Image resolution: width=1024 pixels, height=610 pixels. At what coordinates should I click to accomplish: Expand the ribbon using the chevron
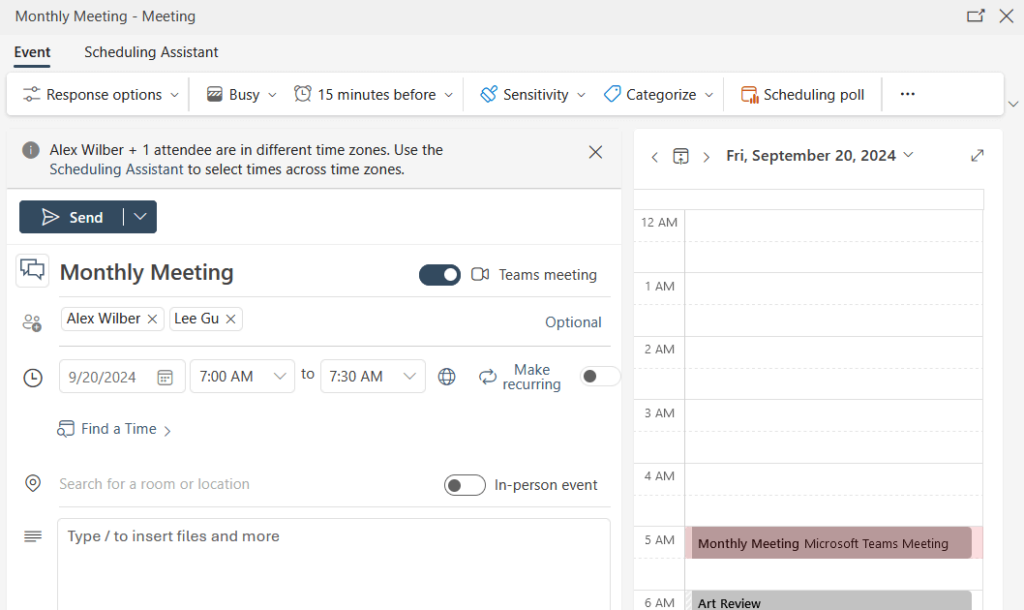click(1013, 104)
